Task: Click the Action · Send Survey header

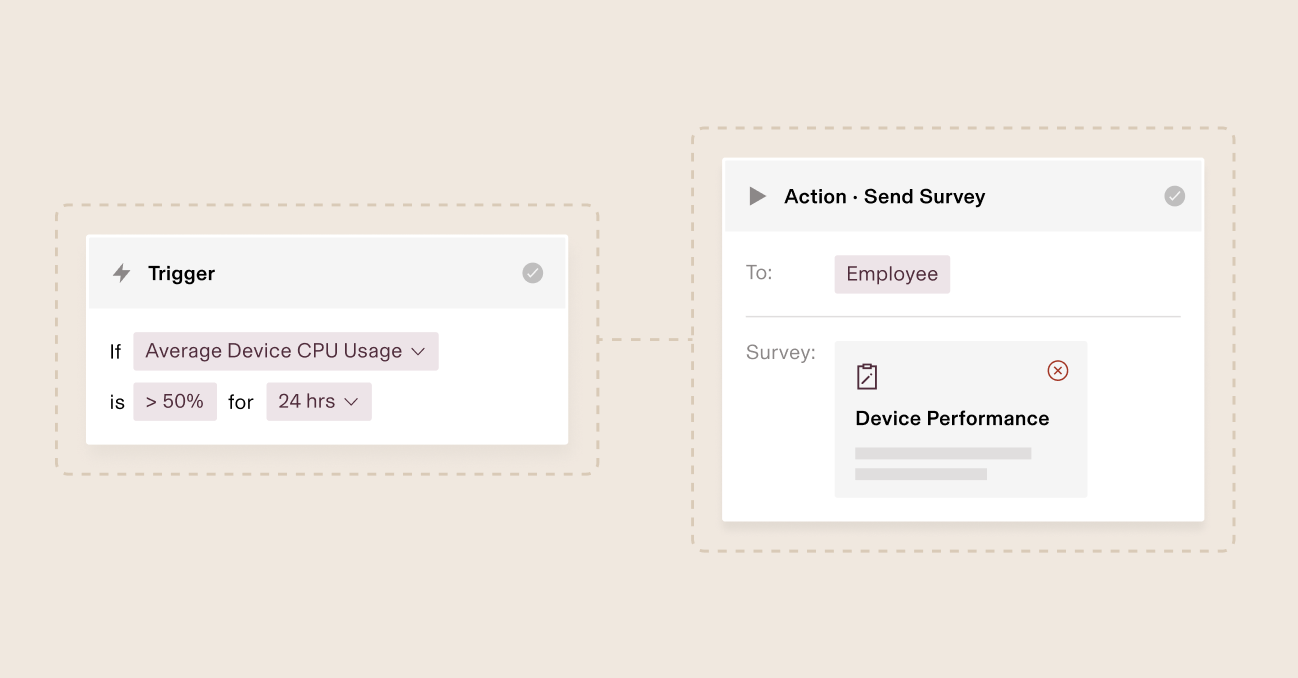Action: click(884, 197)
